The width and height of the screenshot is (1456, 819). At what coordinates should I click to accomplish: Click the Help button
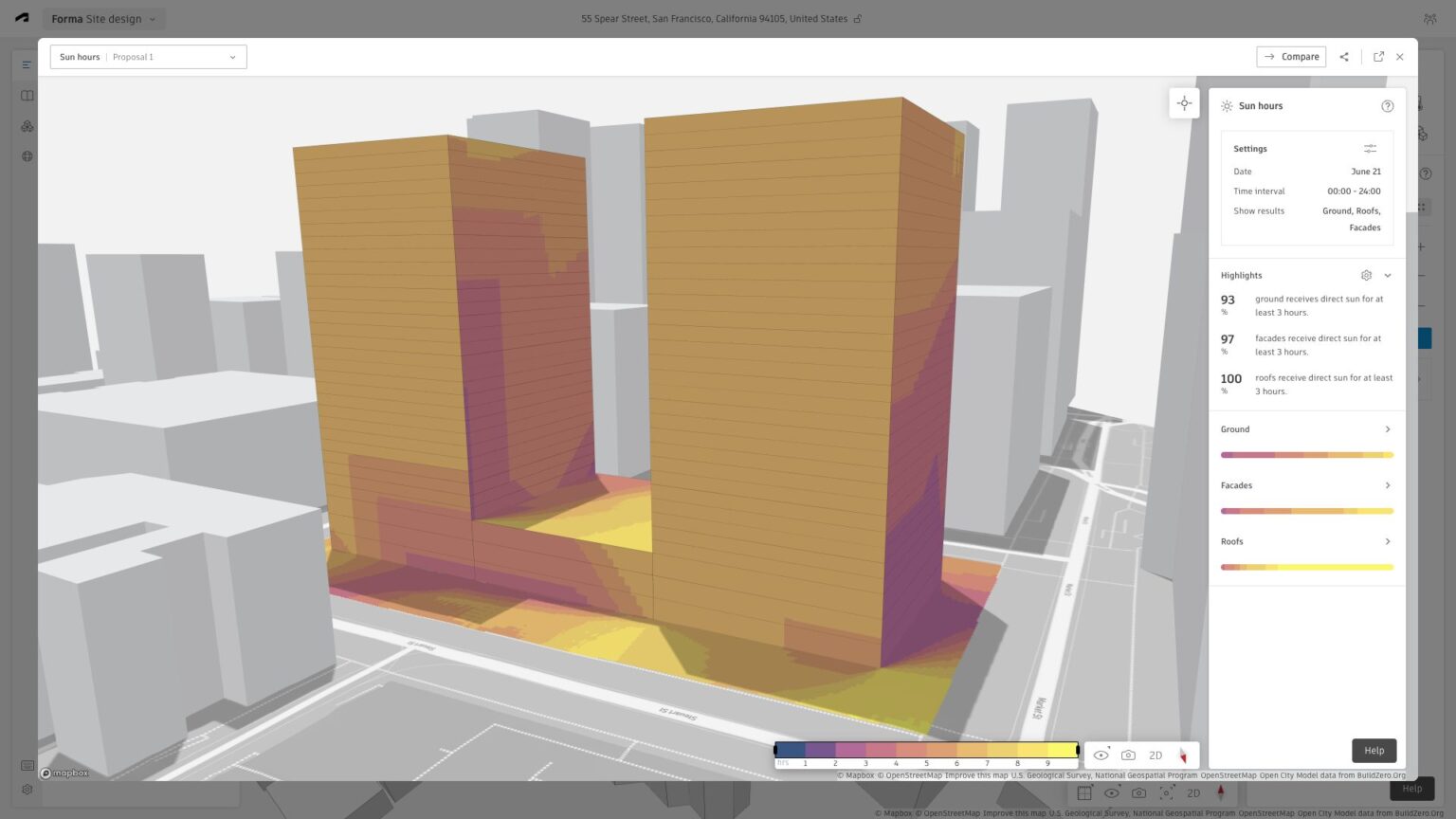pos(1374,750)
